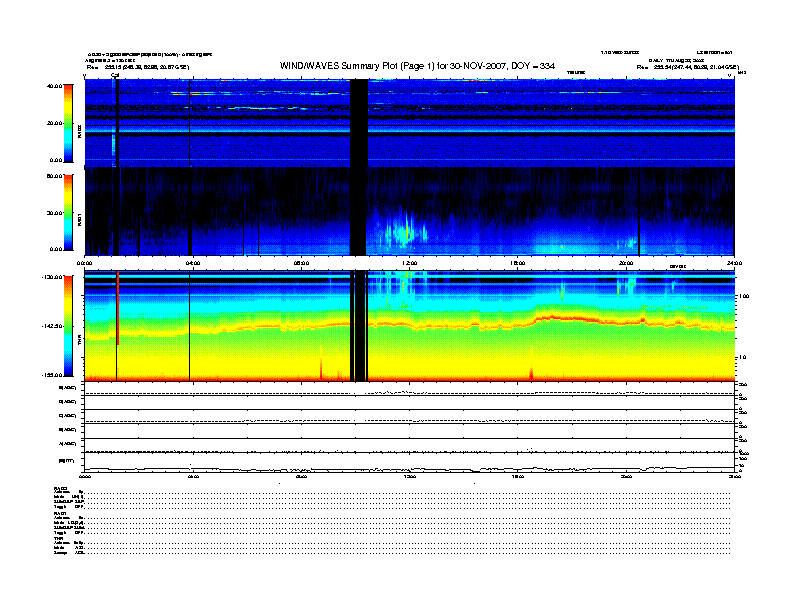This screenshot has width=792, height=612.
Task: Click the 24:00 time label below RAD1 panel
Action: click(x=734, y=263)
